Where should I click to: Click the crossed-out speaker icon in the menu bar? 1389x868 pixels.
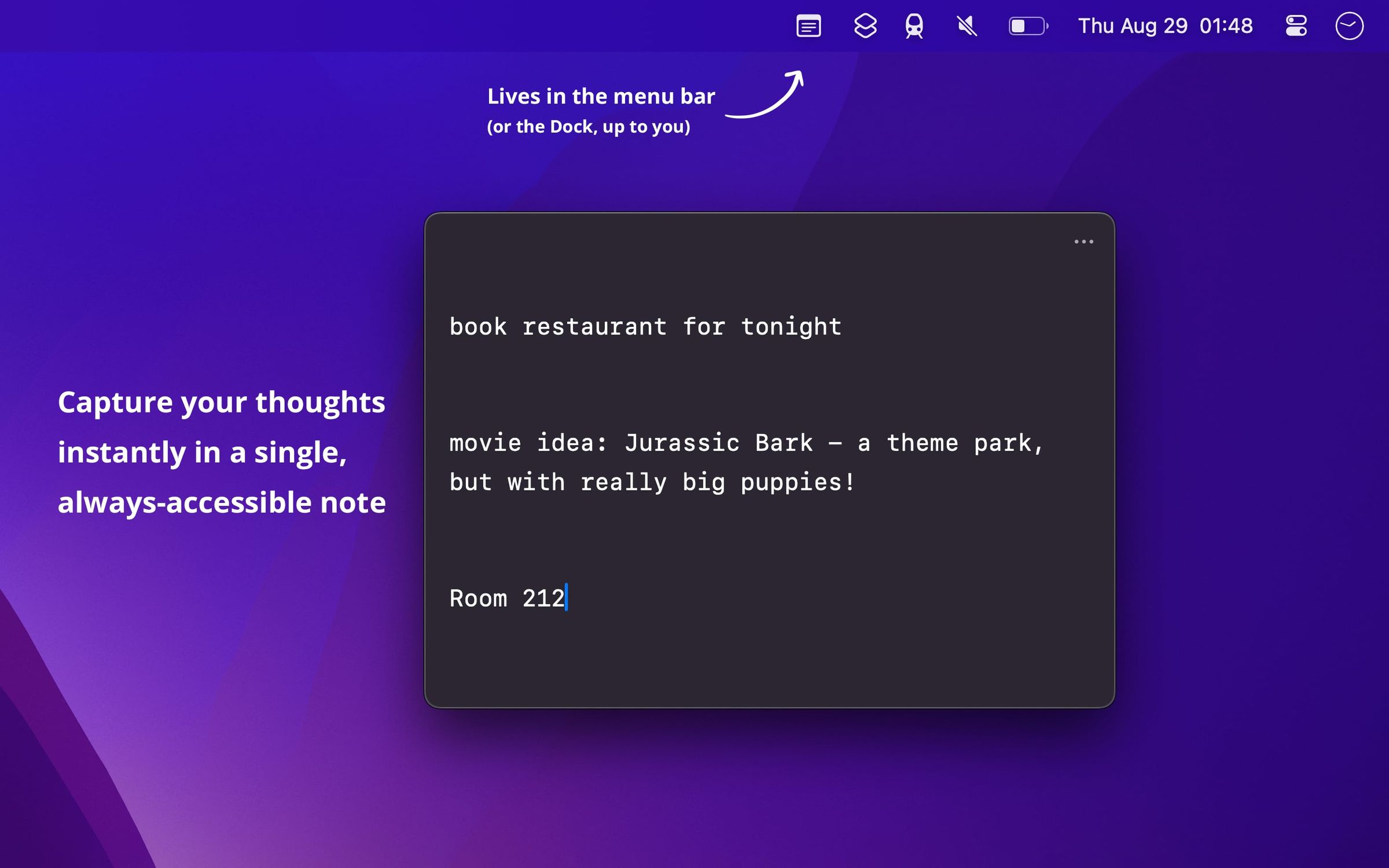pos(966,26)
